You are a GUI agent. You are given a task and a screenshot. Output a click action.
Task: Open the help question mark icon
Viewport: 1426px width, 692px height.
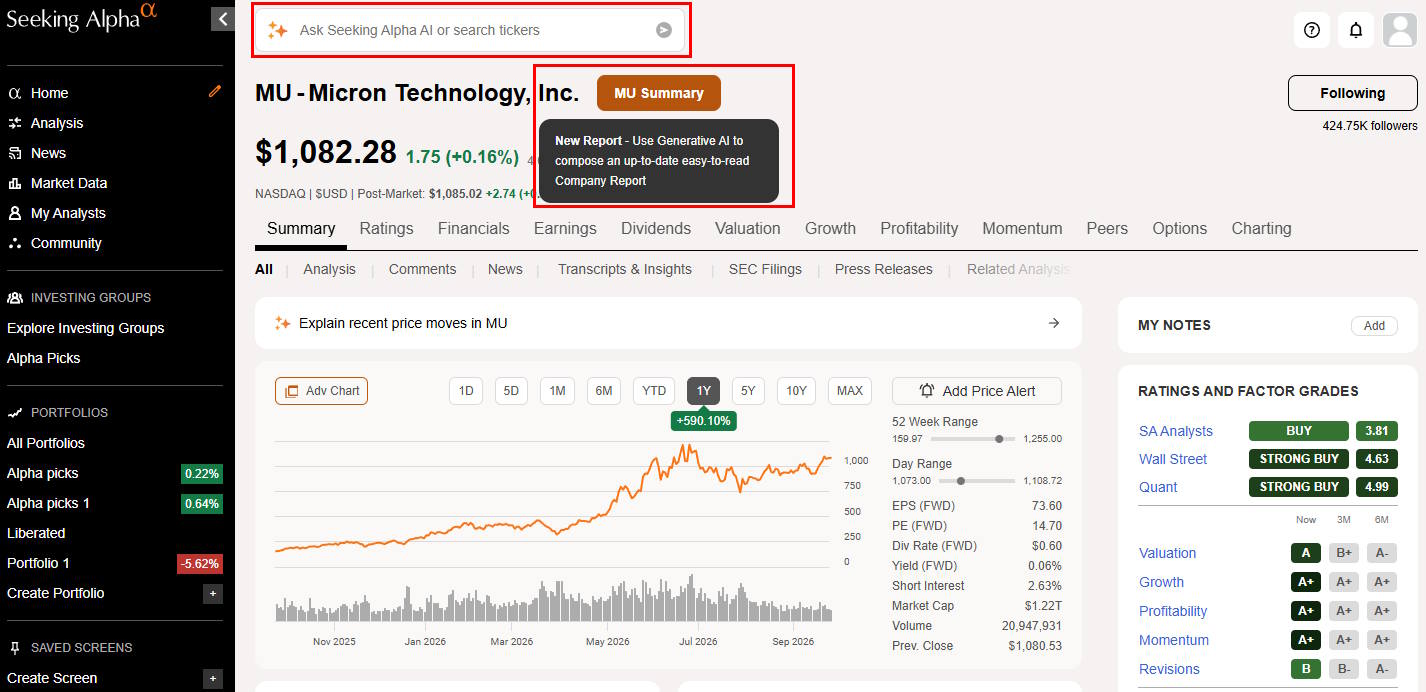point(1312,30)
